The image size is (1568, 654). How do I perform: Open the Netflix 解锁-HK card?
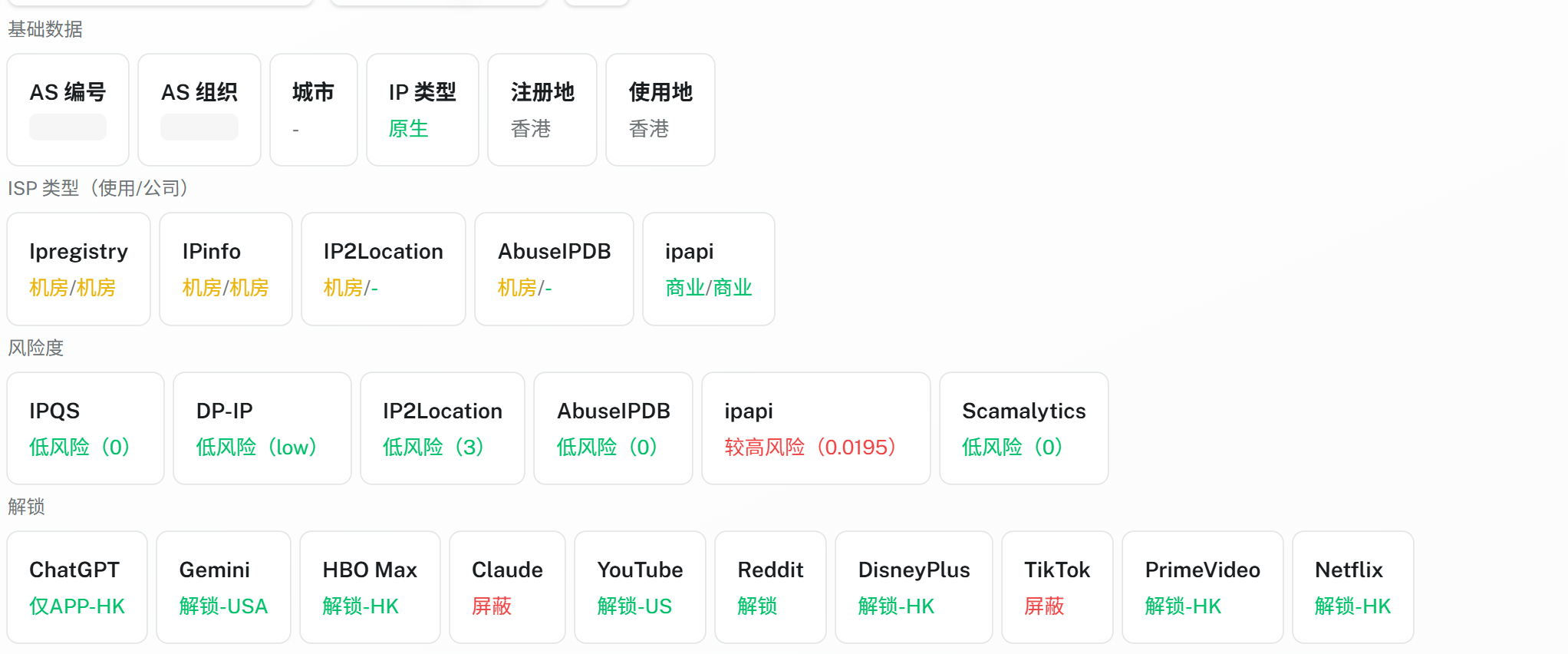[x=1352, y=587]
